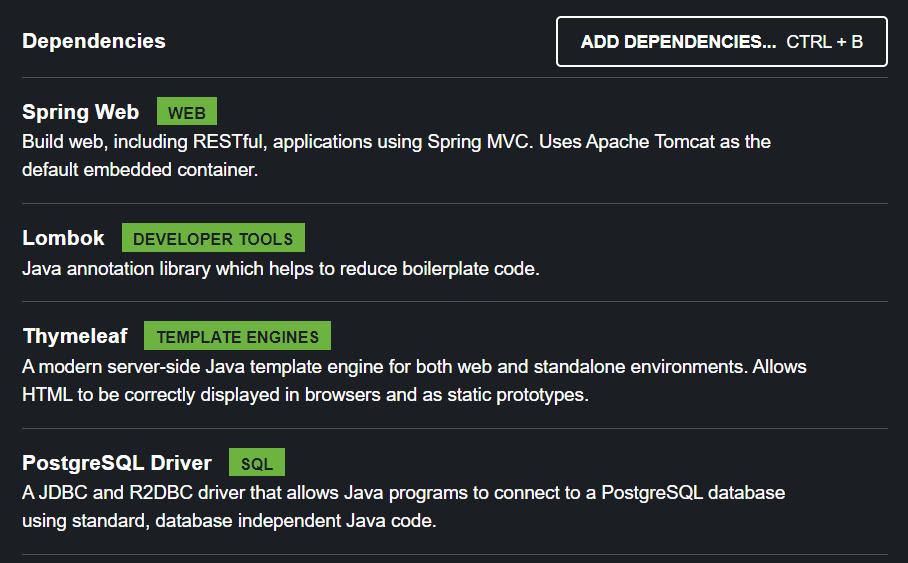Click the TEMPLATE ENGINES category tag
Image resolution: width=908 pixels, height=563 pixels.
(237, 337)
